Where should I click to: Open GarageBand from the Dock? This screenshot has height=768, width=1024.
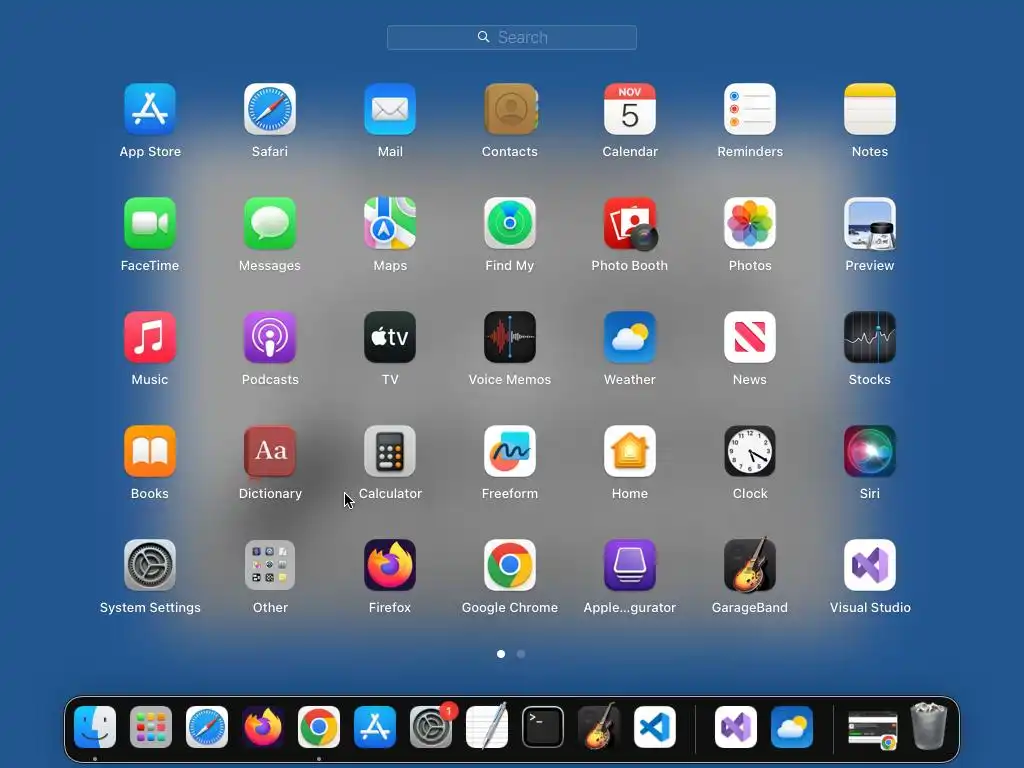click(x=599, y=727)
